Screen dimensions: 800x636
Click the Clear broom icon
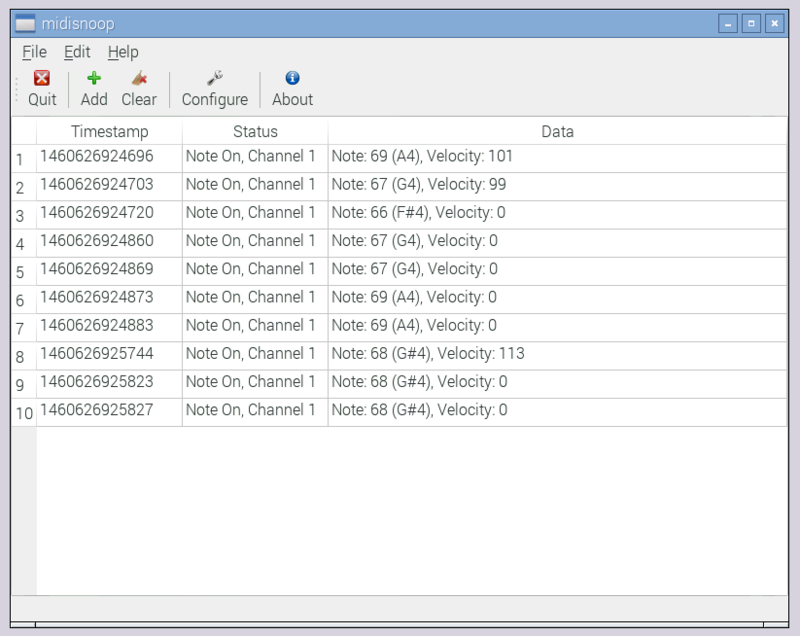tap(139, 79)
